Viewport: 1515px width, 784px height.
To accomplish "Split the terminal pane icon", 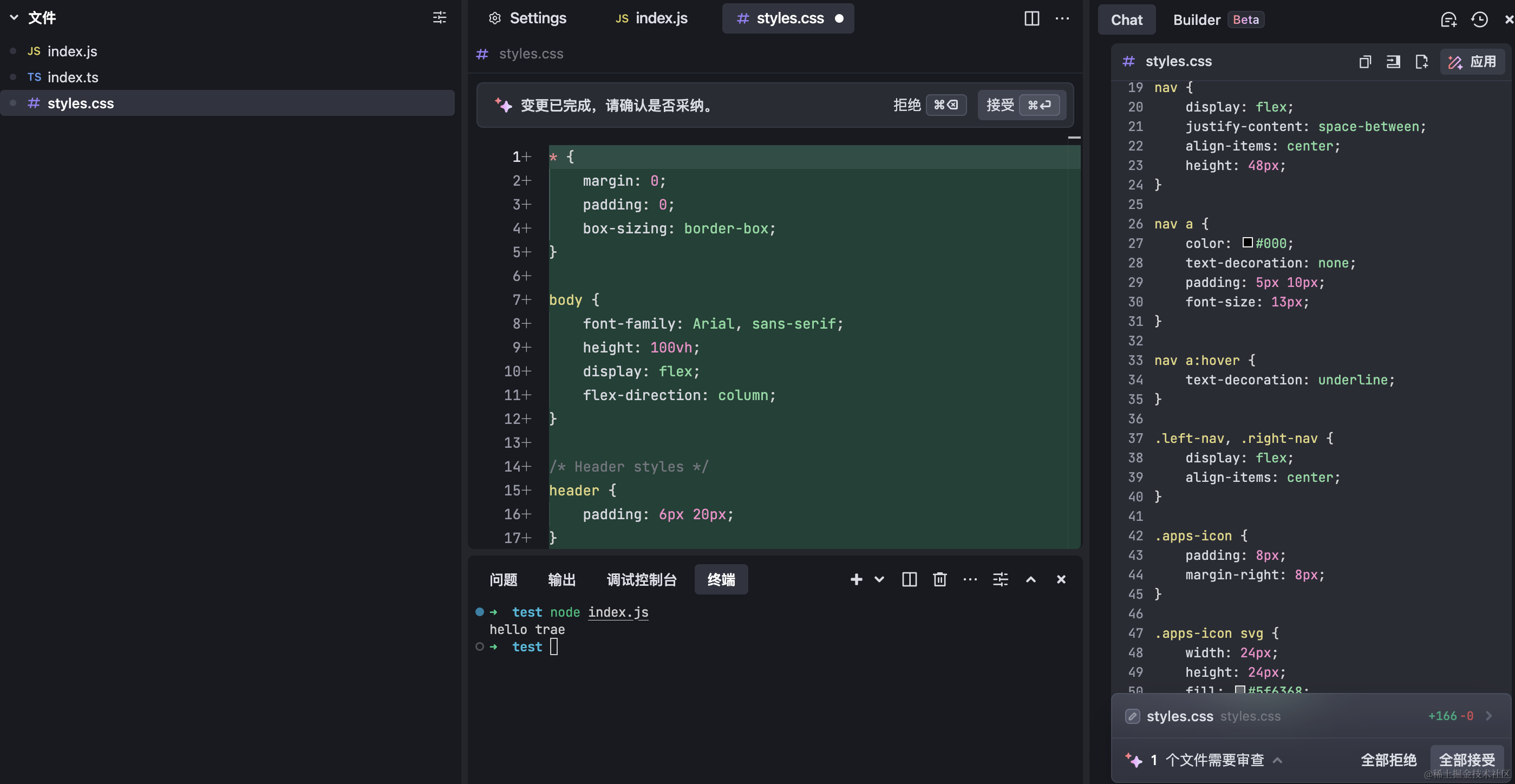I will 909,579.
